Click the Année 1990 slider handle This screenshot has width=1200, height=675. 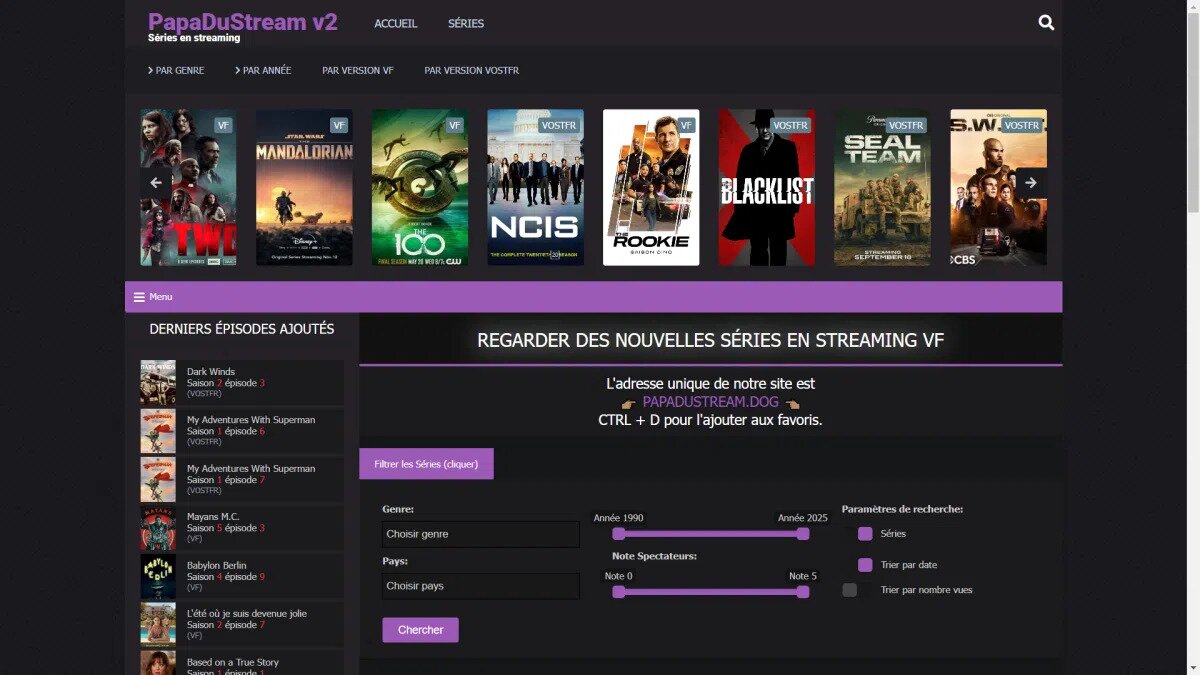pos(618,534)
